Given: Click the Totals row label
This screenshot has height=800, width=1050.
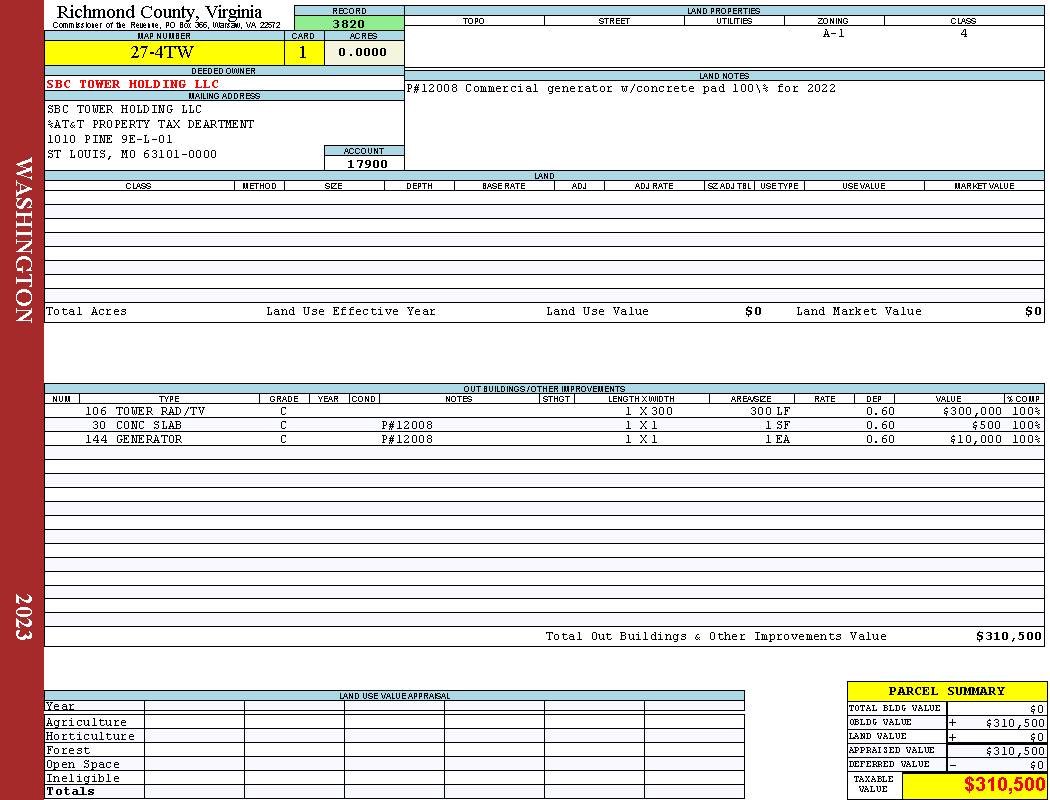Looking at the screenshot, I should tap(70, 791).
